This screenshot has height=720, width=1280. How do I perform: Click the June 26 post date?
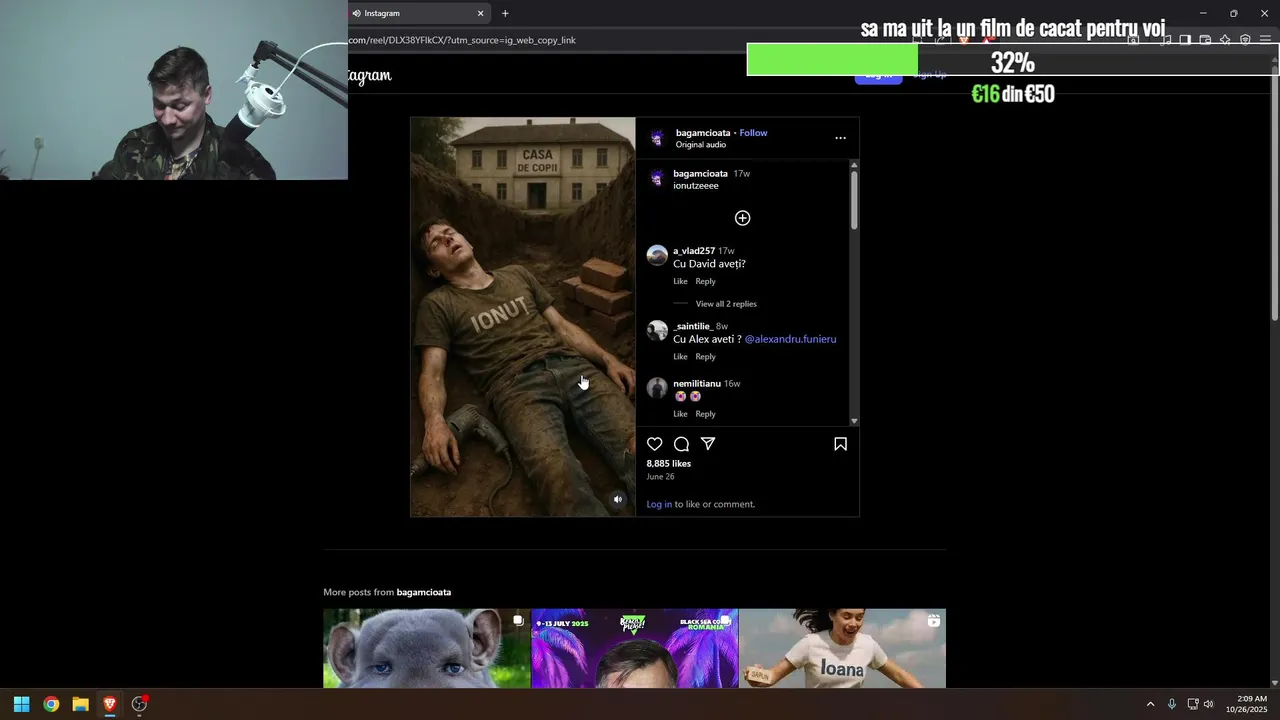pyautogui.click(x=660, y=477)
